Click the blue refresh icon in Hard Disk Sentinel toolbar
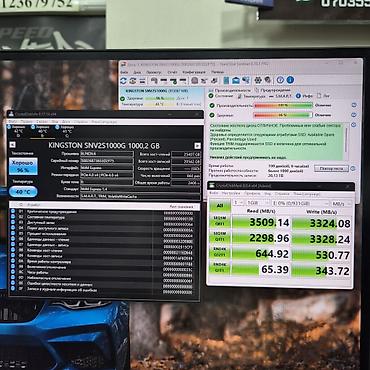The width and height of the screenshot is (370, 370). 124,80
